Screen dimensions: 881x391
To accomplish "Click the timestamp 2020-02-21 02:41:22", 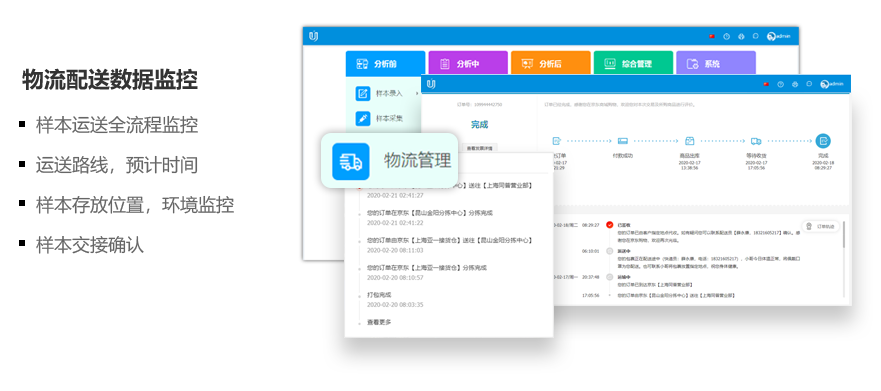I will click(x=395, y=222).
